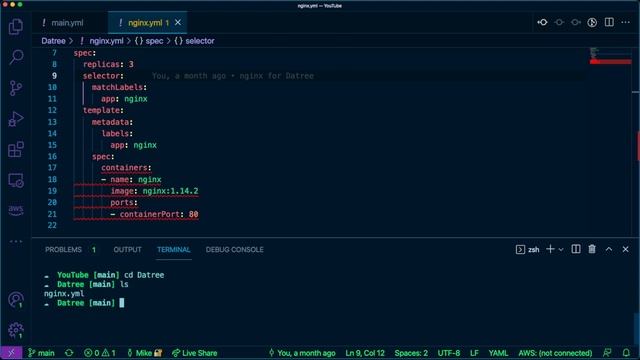Click the feedback icon in status bar

pos(607,353)
